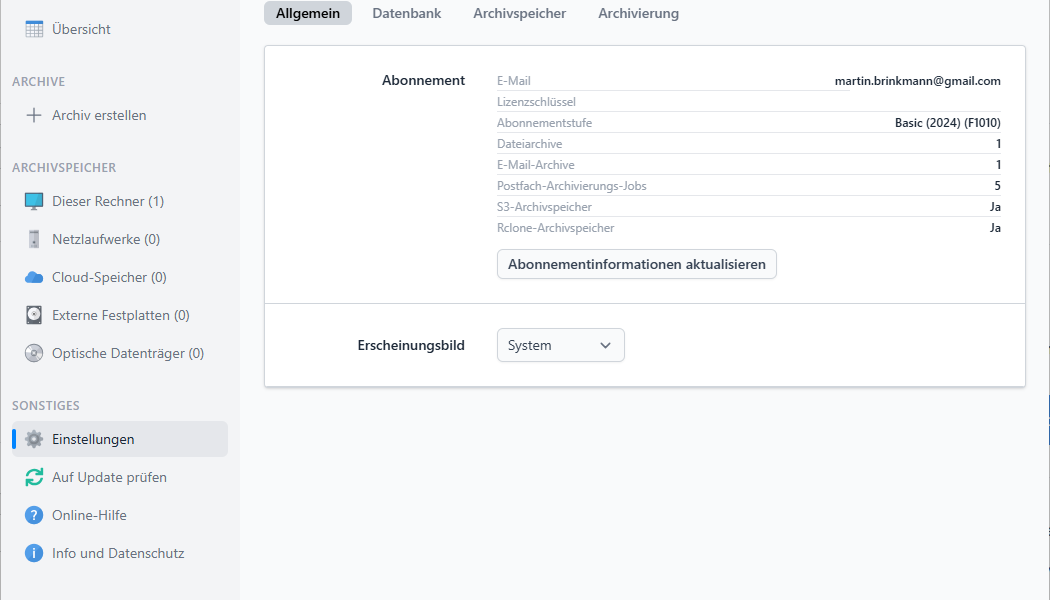The width and height of the screenshot is (1050, 600).
Task: Click the Netzlaufwerke drive icon
Action: (34, 239)
